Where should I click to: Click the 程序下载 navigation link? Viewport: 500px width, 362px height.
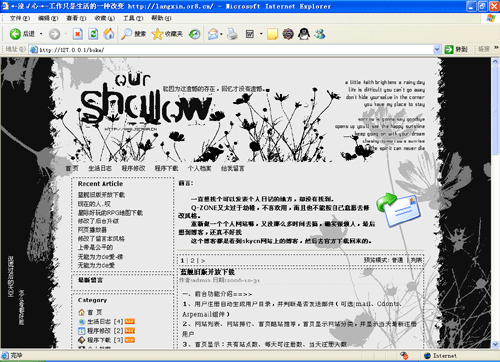[x=166, y=169]
